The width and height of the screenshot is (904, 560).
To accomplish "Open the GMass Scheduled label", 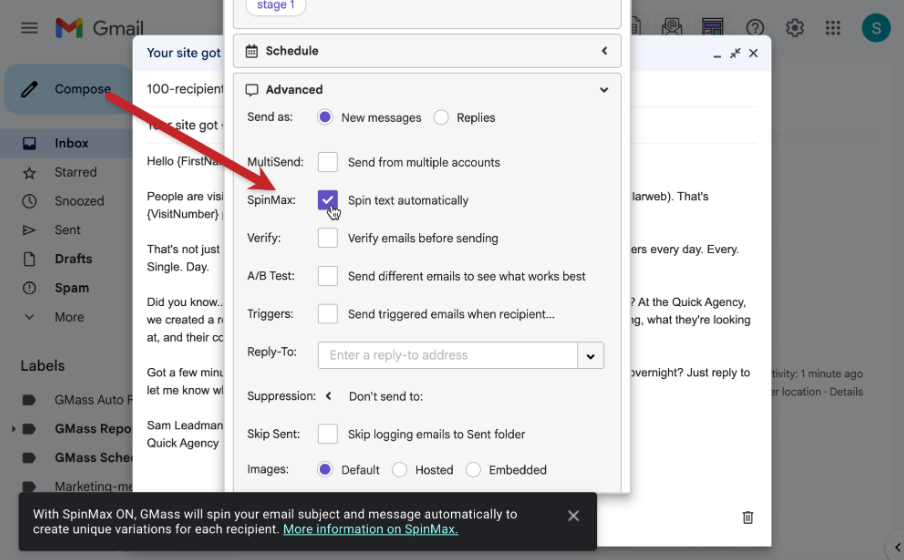I will coord(93,457).
